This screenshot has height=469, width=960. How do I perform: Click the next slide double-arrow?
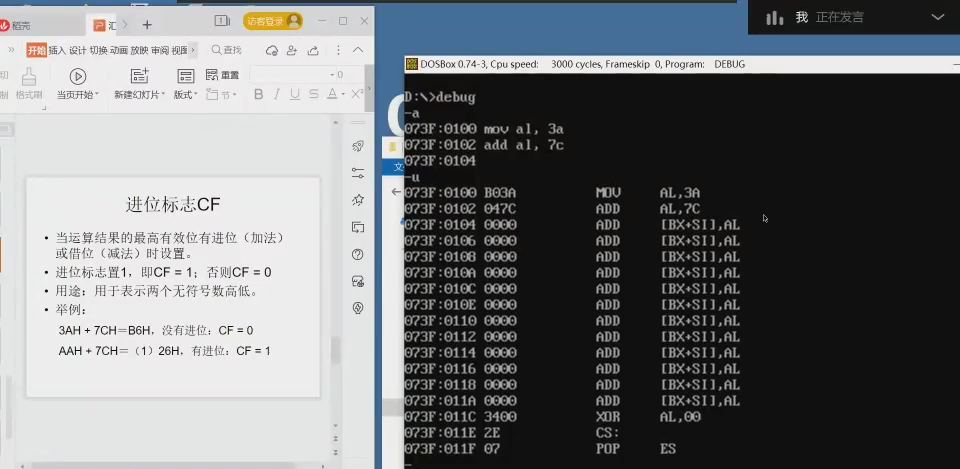[336, 453]
